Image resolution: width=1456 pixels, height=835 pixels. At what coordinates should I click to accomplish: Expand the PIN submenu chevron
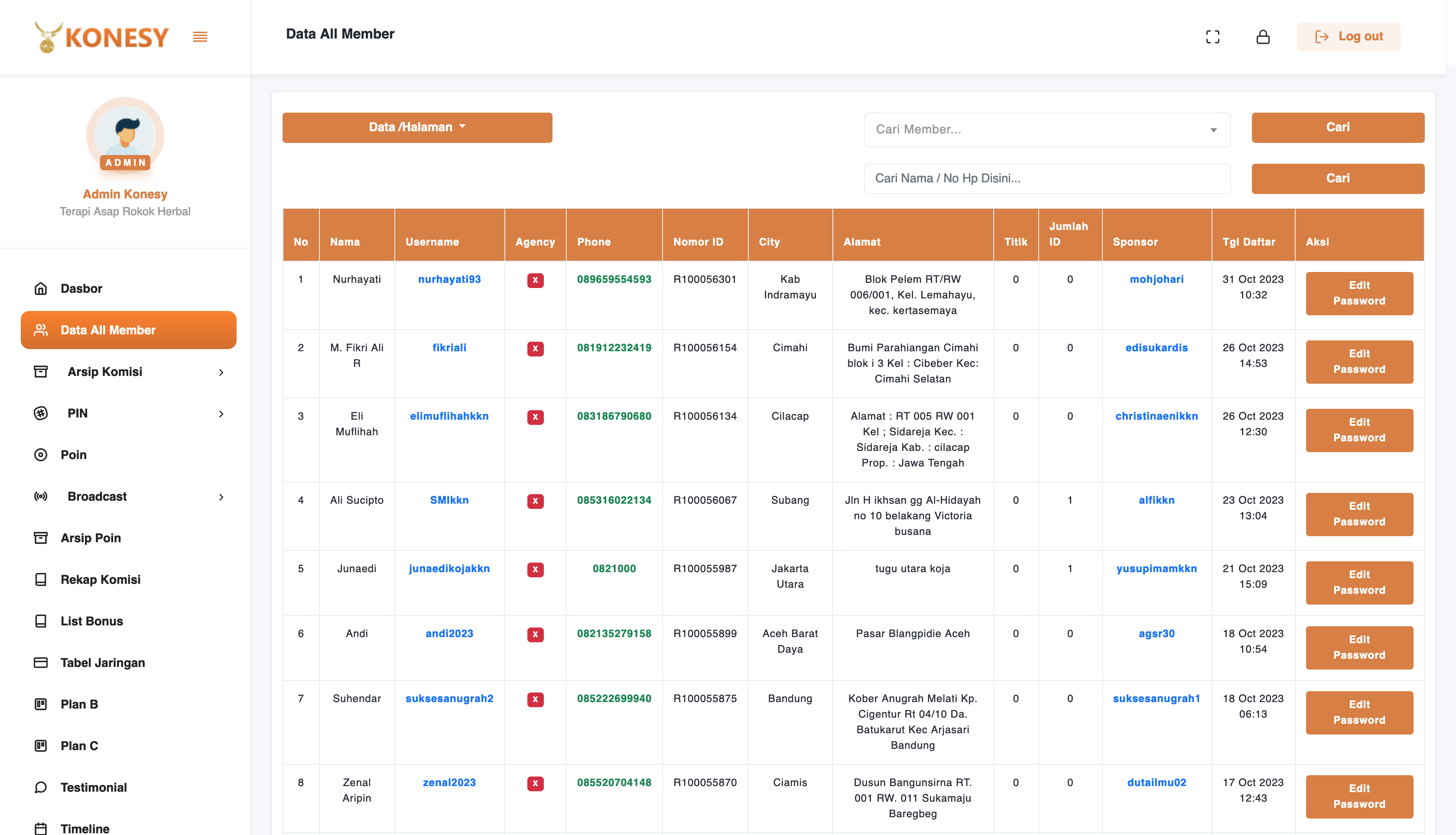[221, 414]
